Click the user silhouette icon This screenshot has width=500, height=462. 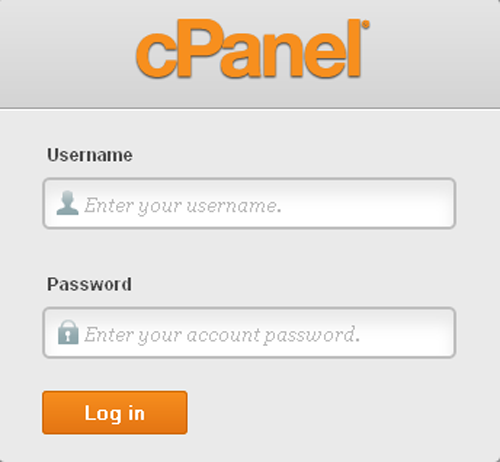68,203
